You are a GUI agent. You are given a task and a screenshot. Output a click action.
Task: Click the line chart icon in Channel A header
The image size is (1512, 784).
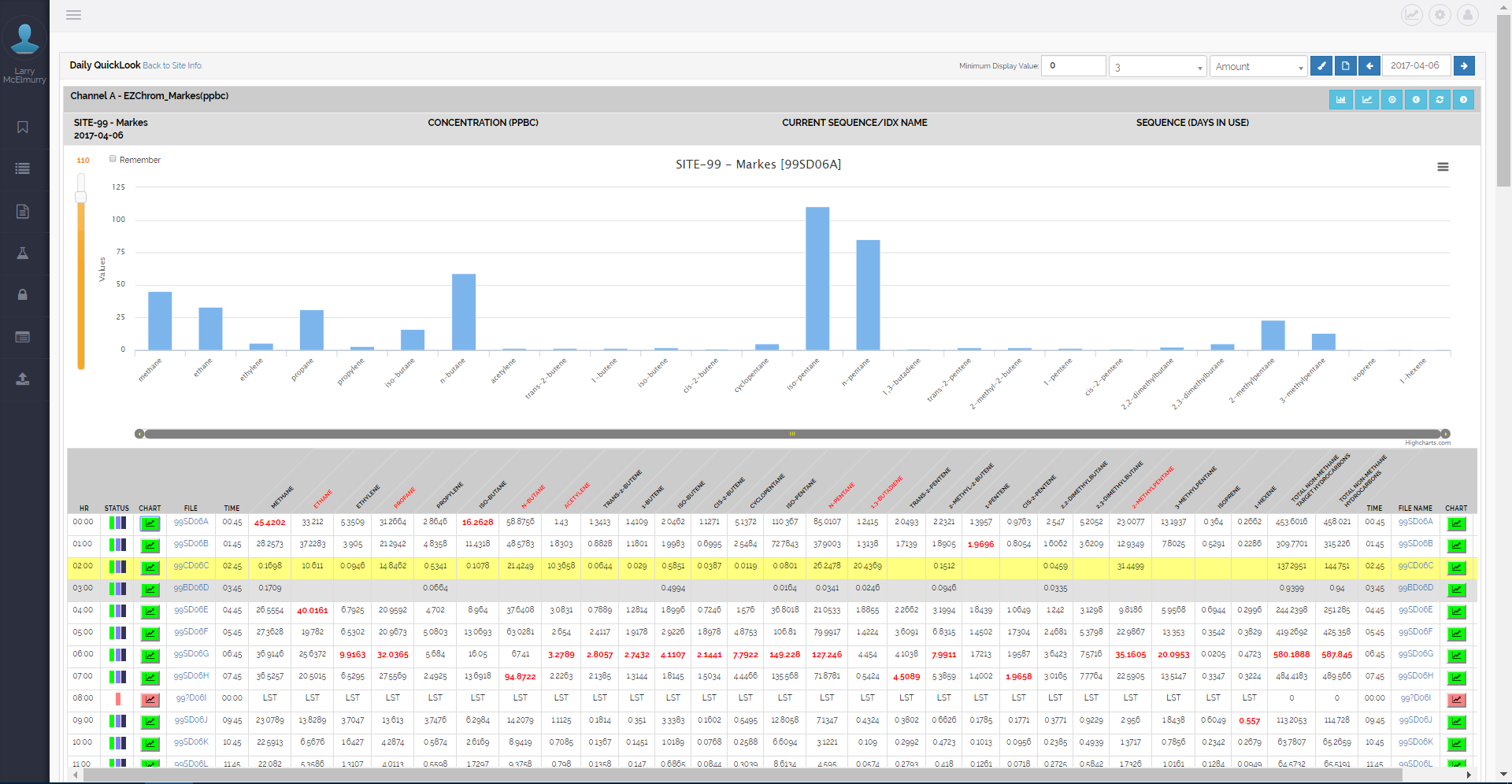pos(1366,100)
